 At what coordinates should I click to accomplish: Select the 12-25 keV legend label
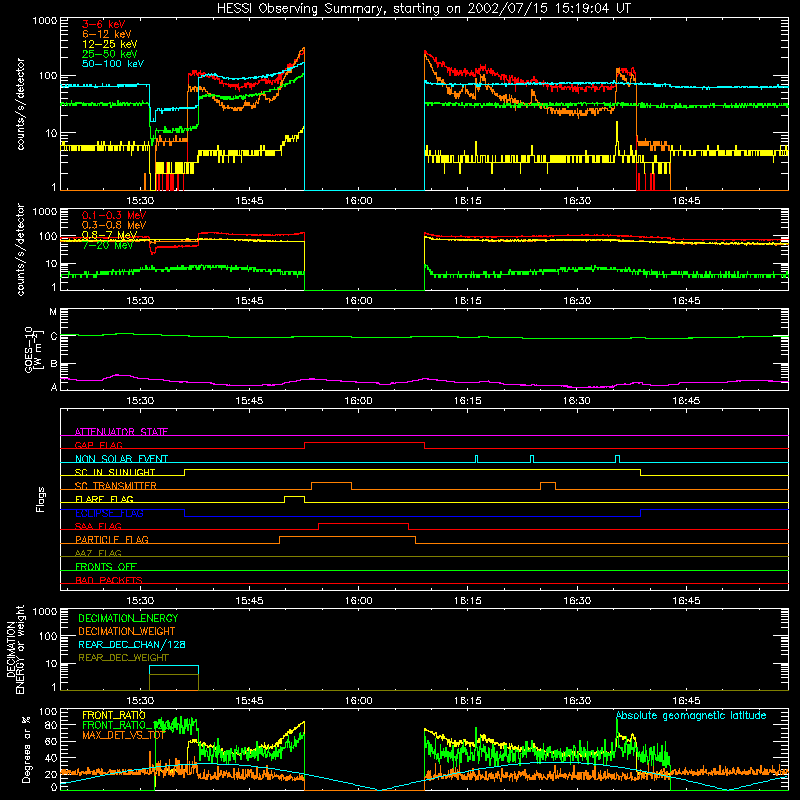point(109,44)
